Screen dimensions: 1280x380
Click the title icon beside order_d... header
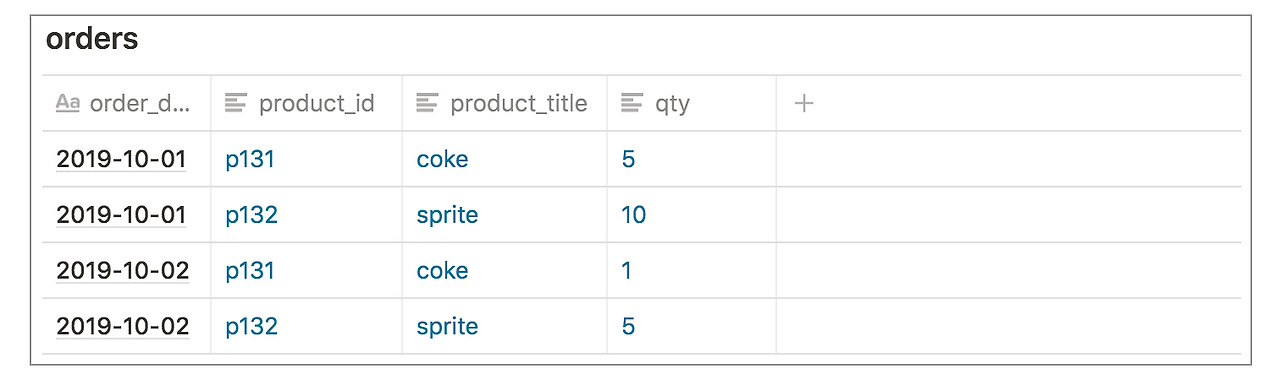click(x=68, y=103)
